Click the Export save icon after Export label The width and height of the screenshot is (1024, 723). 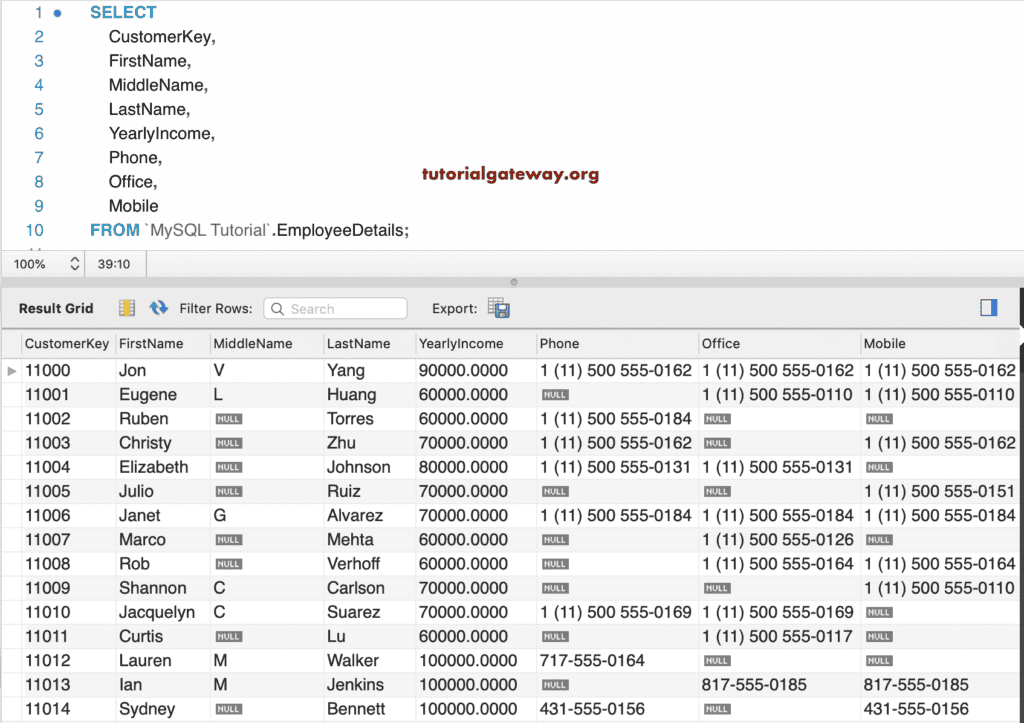(498, 308)
